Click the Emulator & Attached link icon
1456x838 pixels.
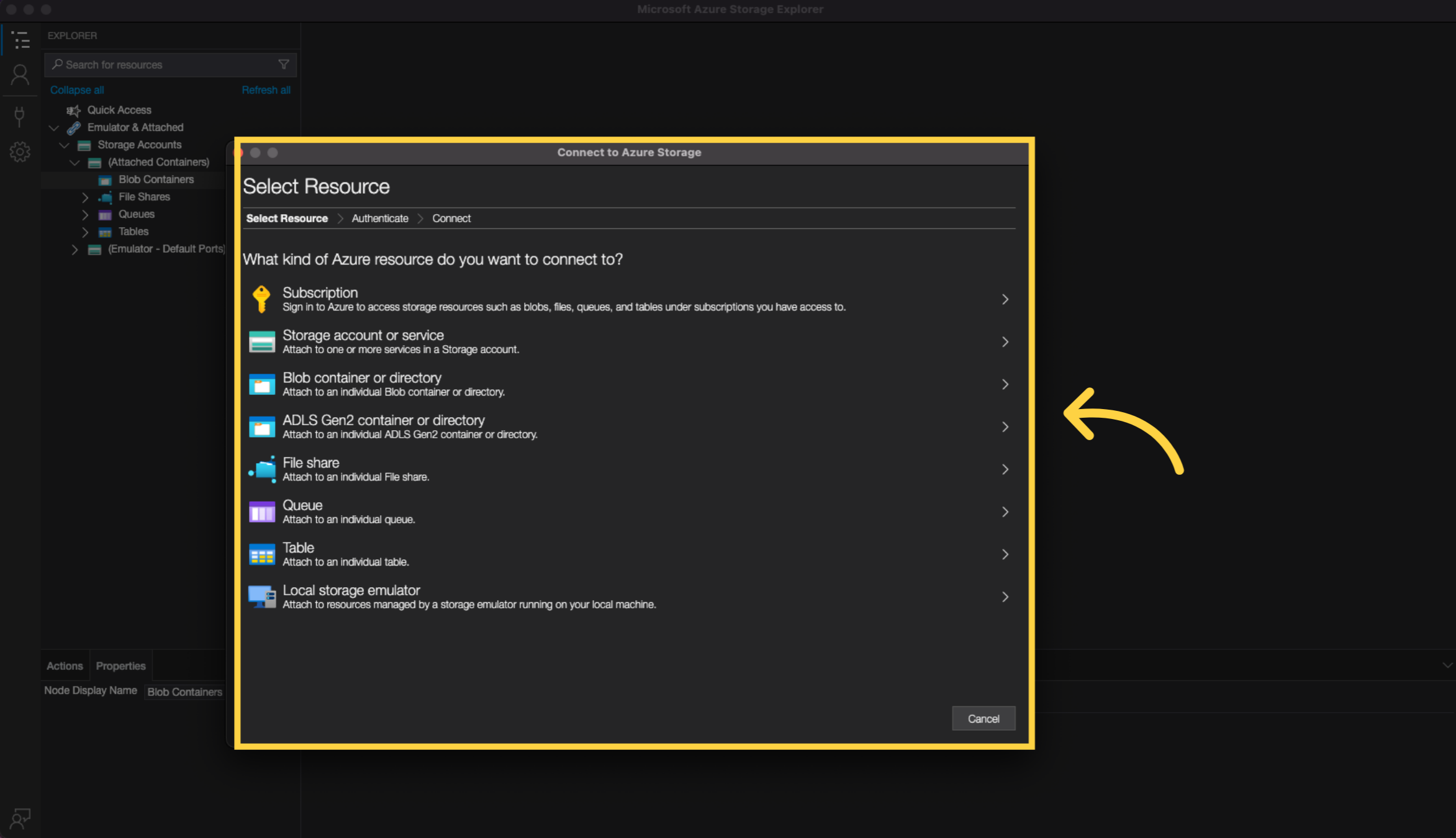click(74, 128)
